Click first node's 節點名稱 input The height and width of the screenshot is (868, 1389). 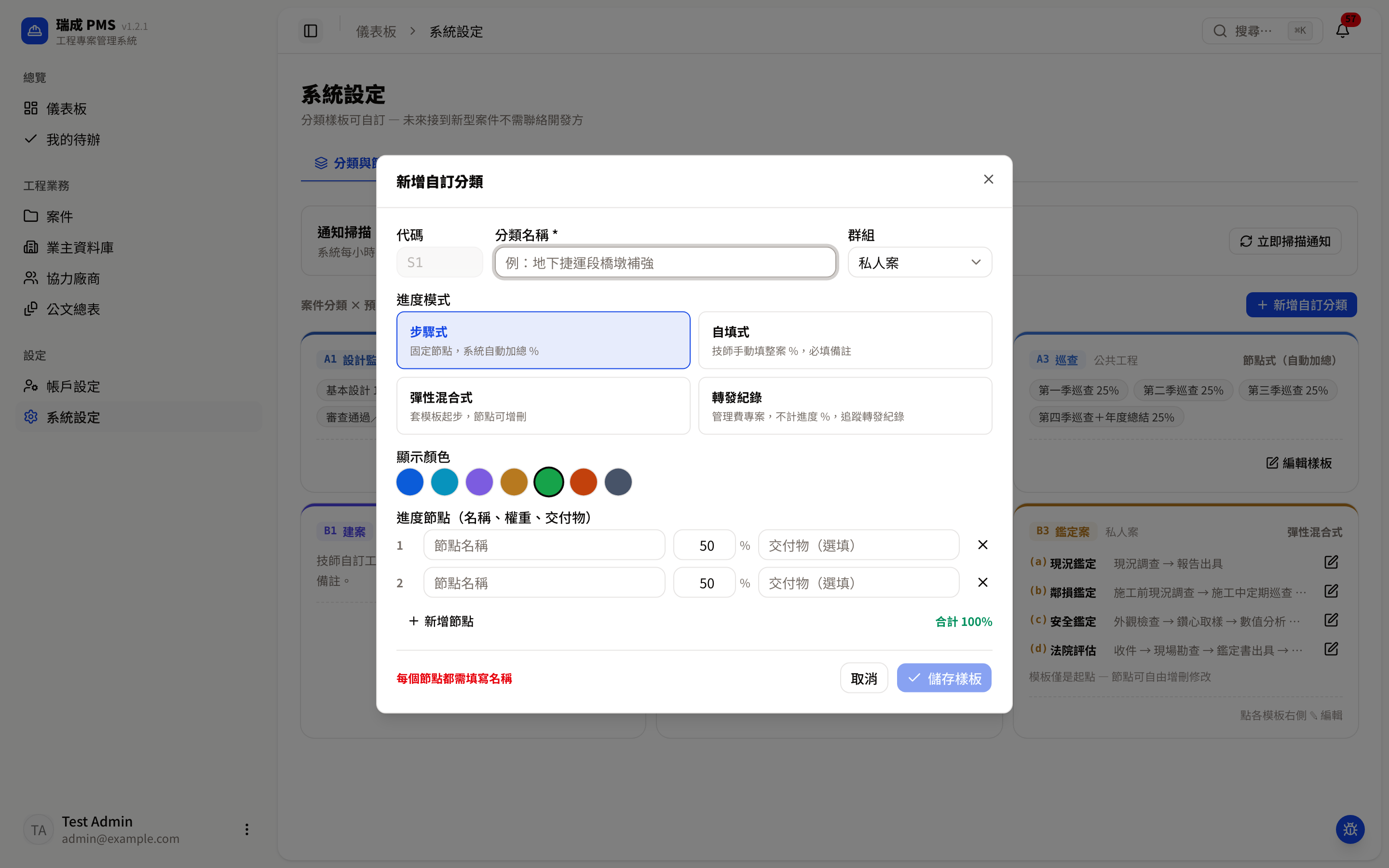point(544,545)
